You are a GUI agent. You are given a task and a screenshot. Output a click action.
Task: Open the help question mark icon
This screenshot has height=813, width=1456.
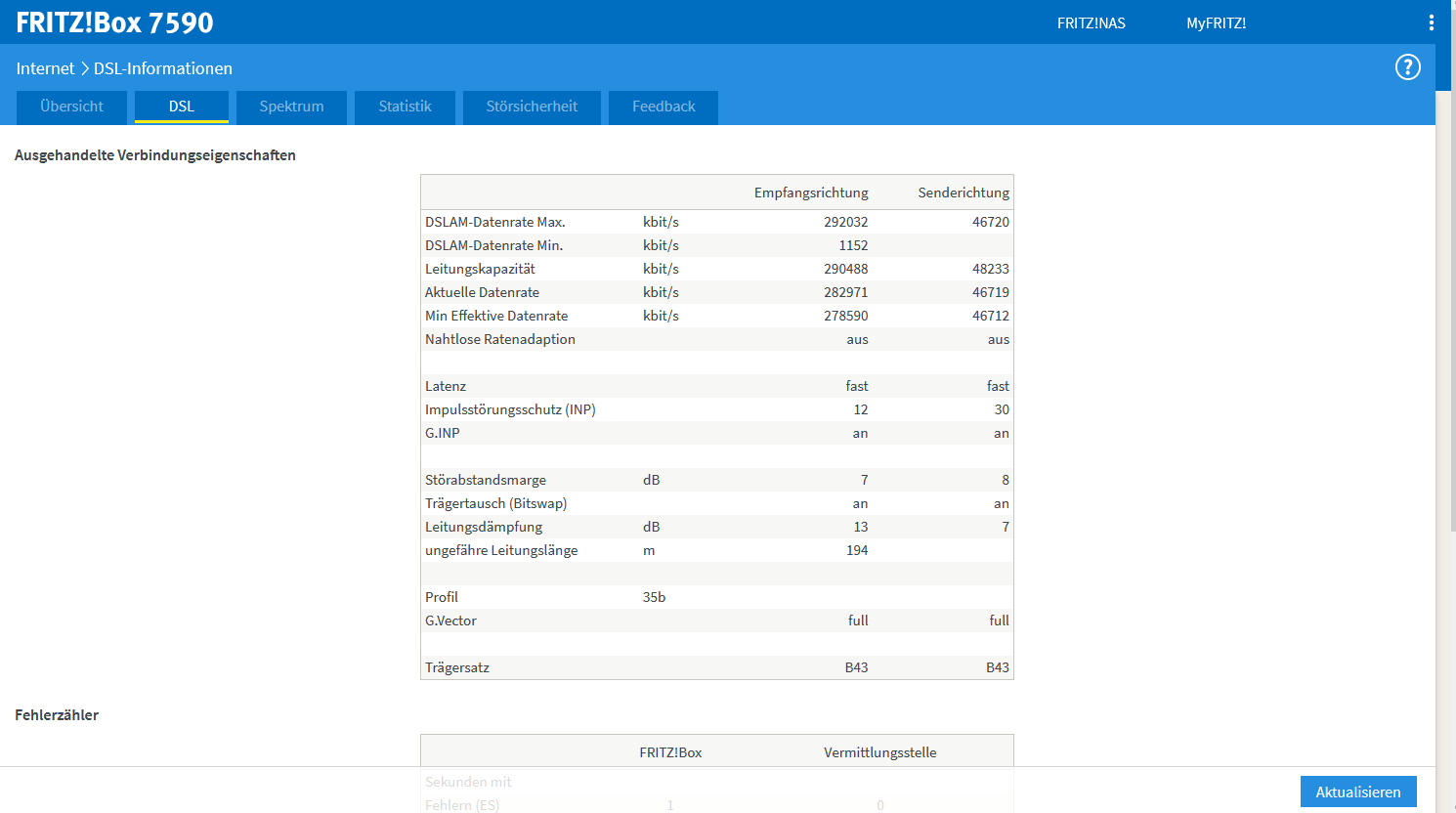(1407, 67)
